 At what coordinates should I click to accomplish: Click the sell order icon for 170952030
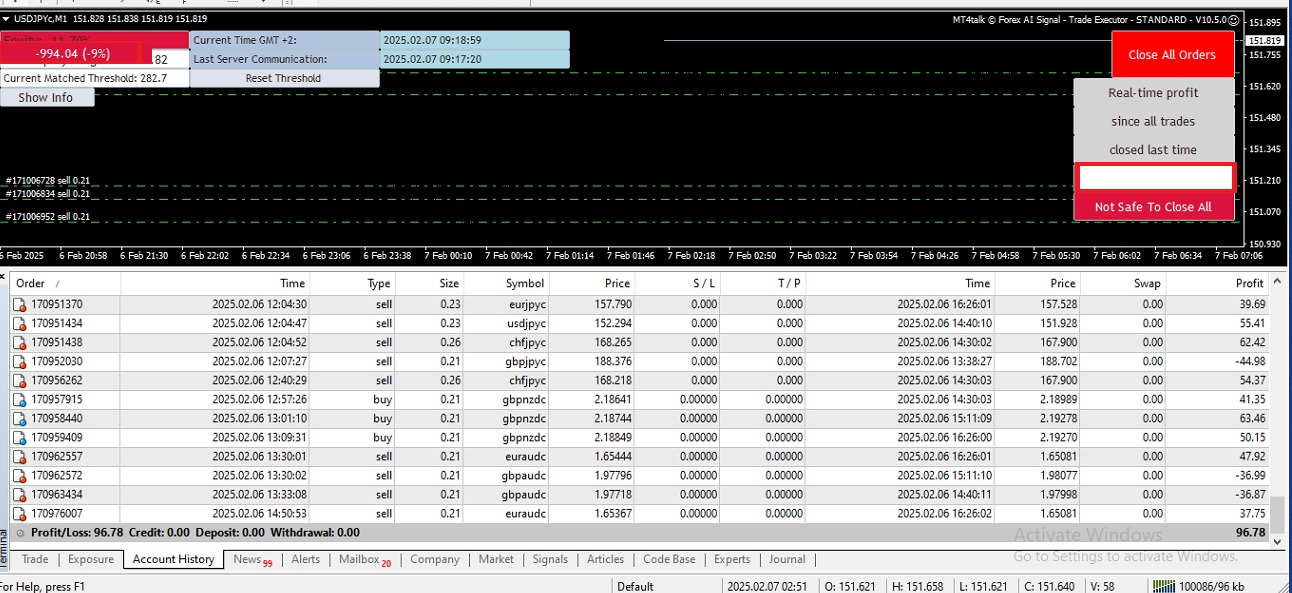[x=19, y=361]
